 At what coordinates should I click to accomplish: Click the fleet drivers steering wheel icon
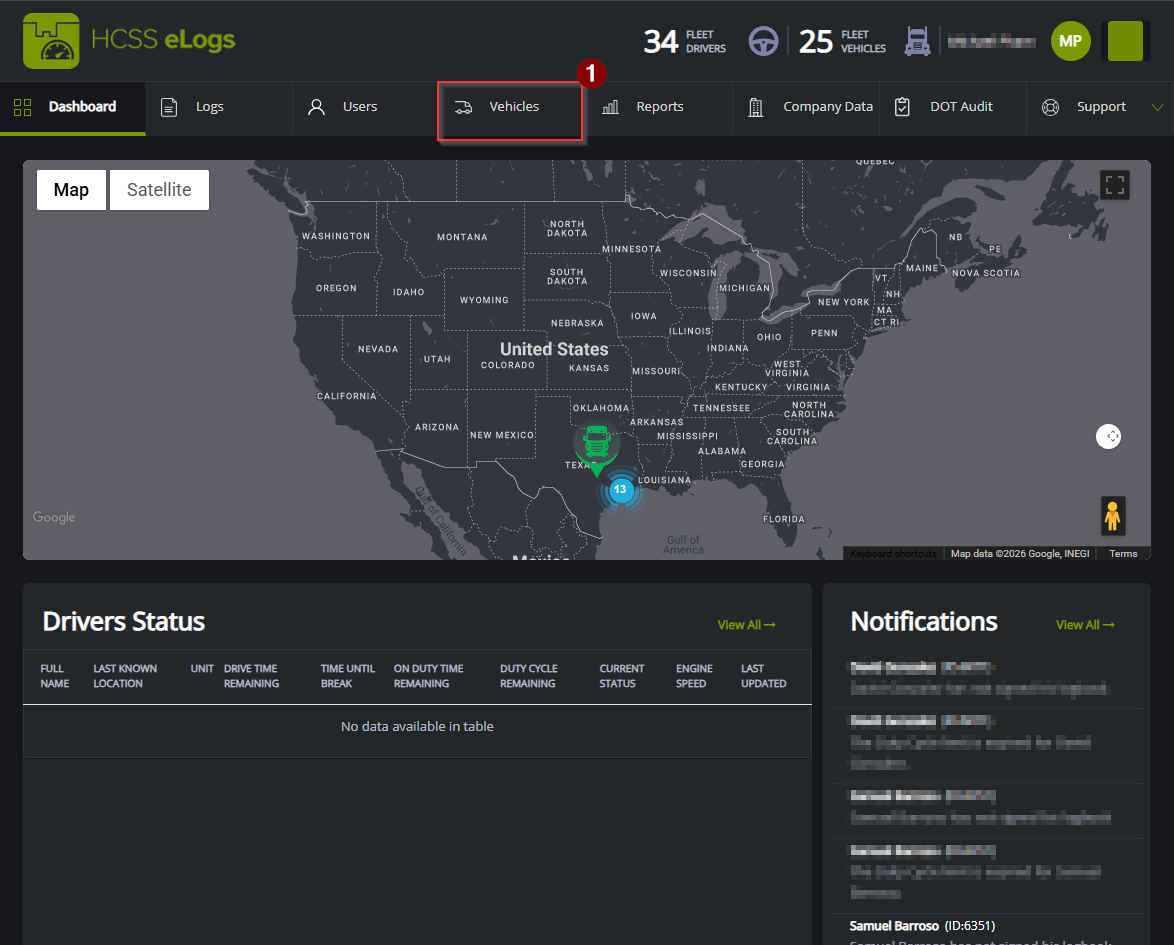click(763, 41)
